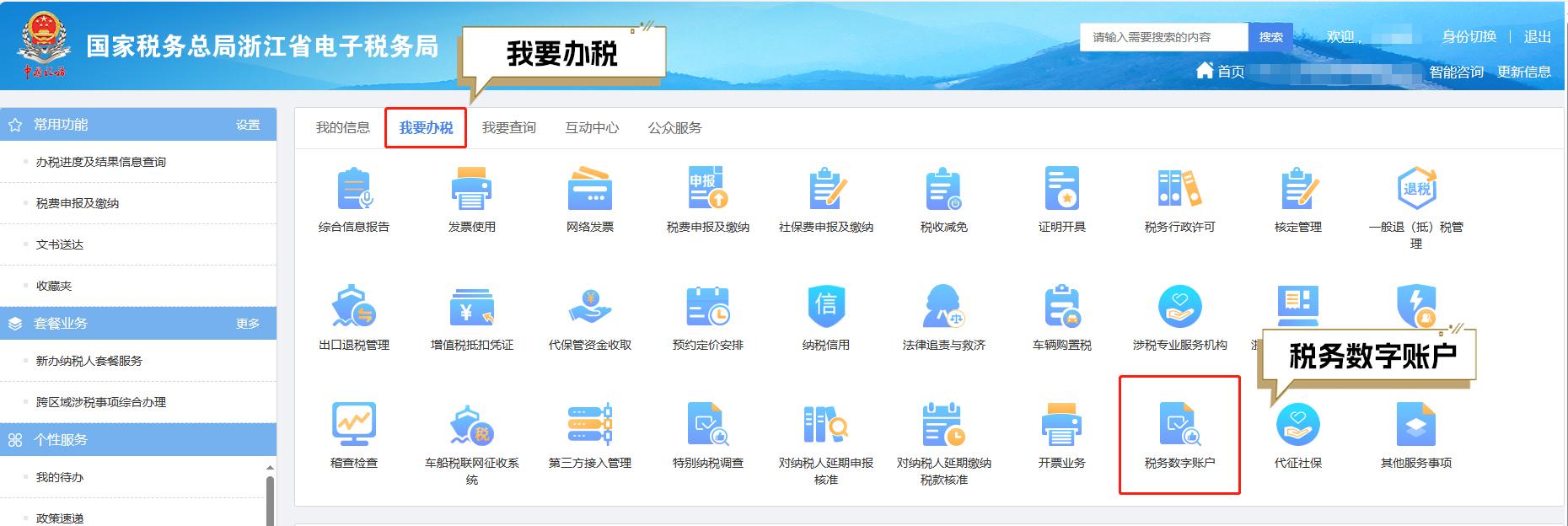The width and height of the screenshot is (1568, 526).
Task: Open 对纳税人延期缴纳税款核准 icon
Action: coord(944,424)
